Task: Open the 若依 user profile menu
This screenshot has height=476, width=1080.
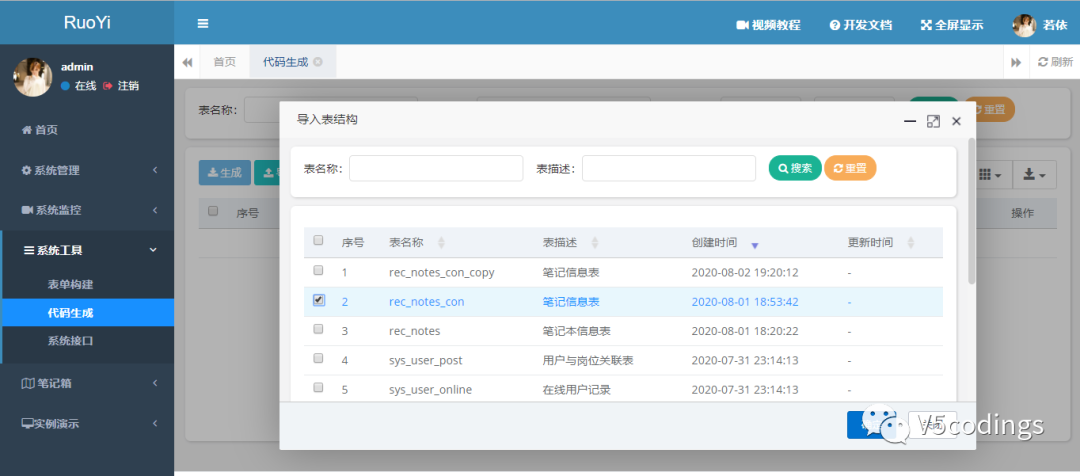Action: [x=1040, y=25]
